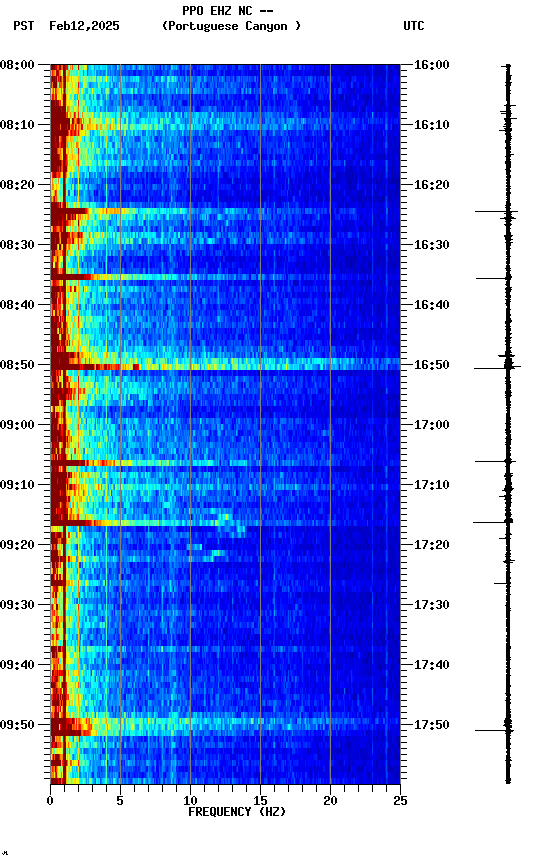Click the seismogram spike near 17:51 UTC
This screenshot has height=864, width=552.
point(494,731)
